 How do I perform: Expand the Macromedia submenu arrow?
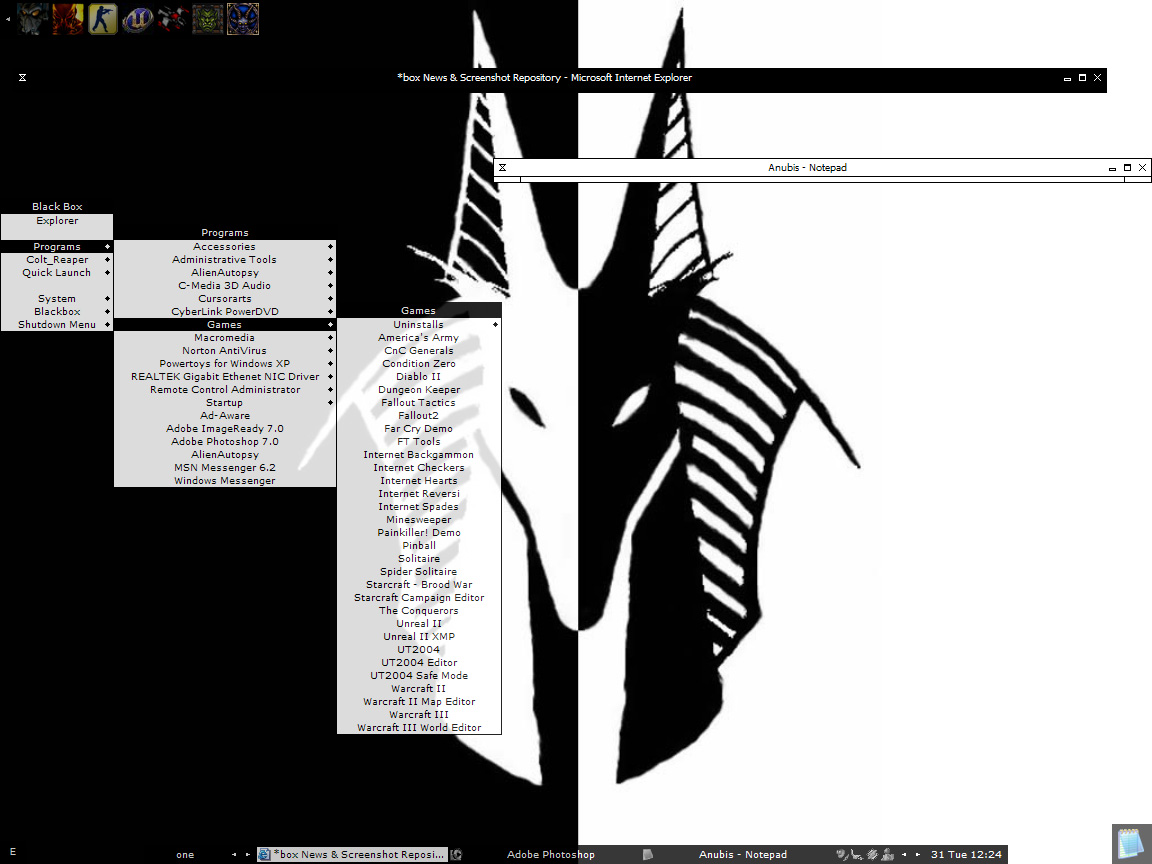tap(331, 338)
